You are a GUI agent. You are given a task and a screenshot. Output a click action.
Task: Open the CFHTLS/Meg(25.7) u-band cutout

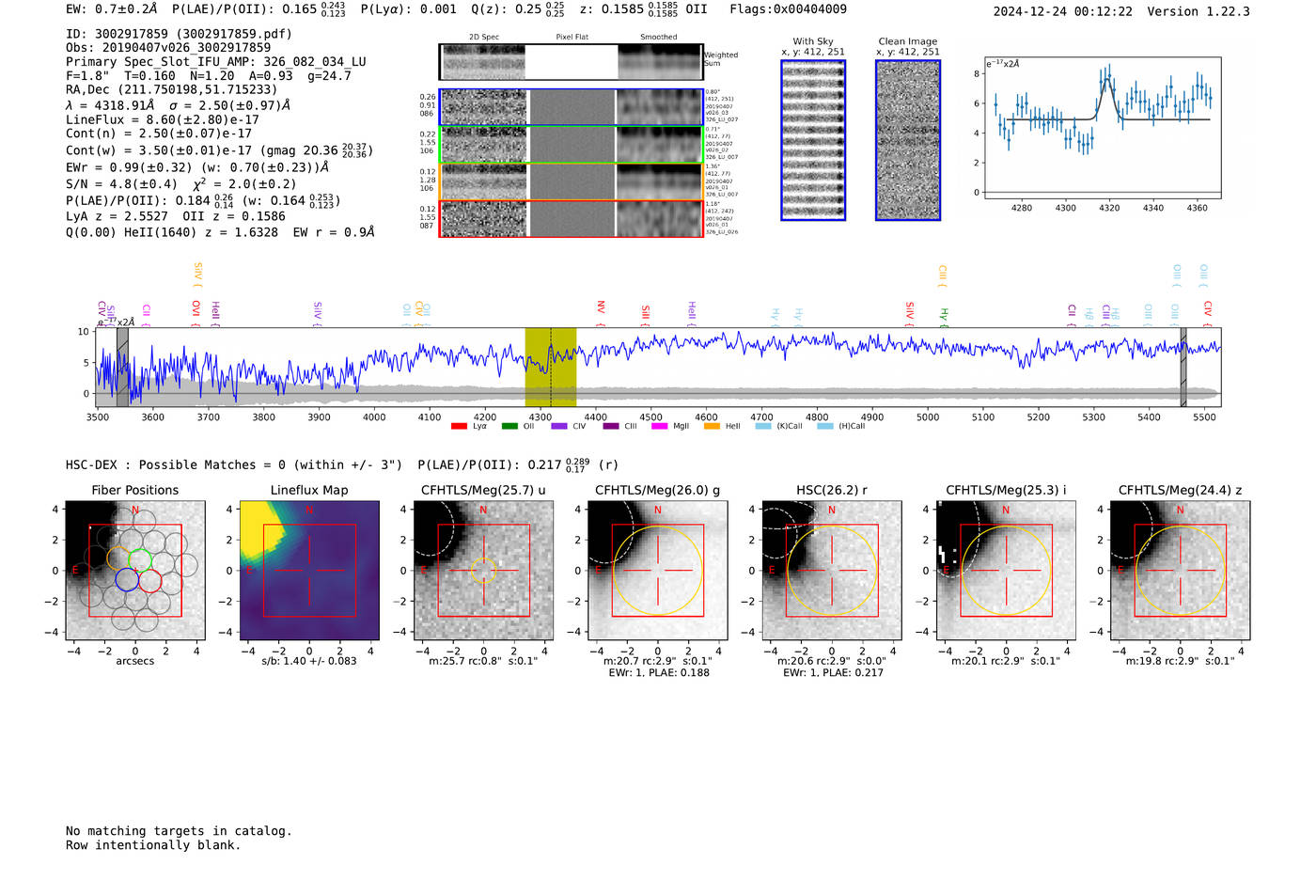coord(483,571)
